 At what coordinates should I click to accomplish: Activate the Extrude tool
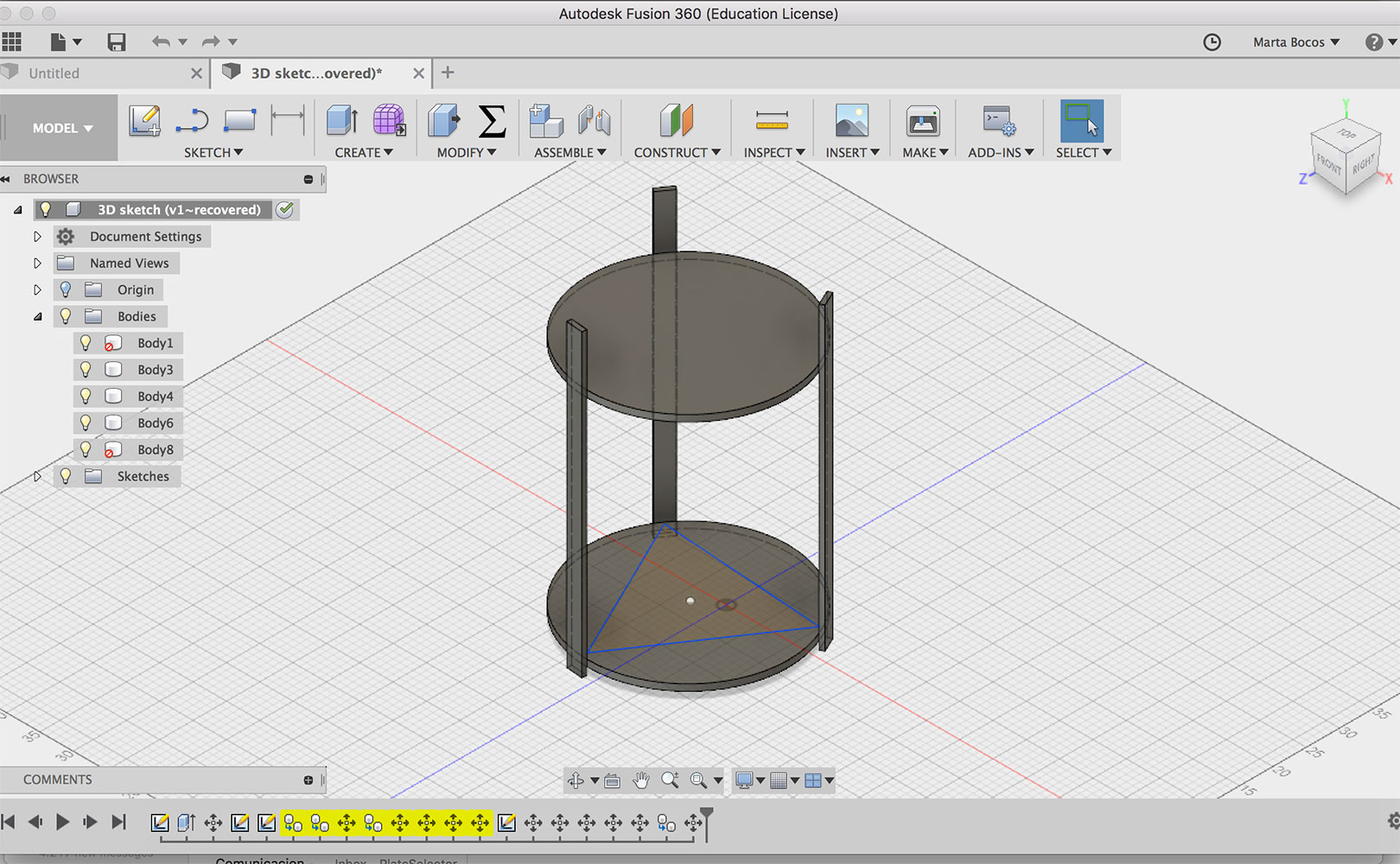(x=342, y=120)
